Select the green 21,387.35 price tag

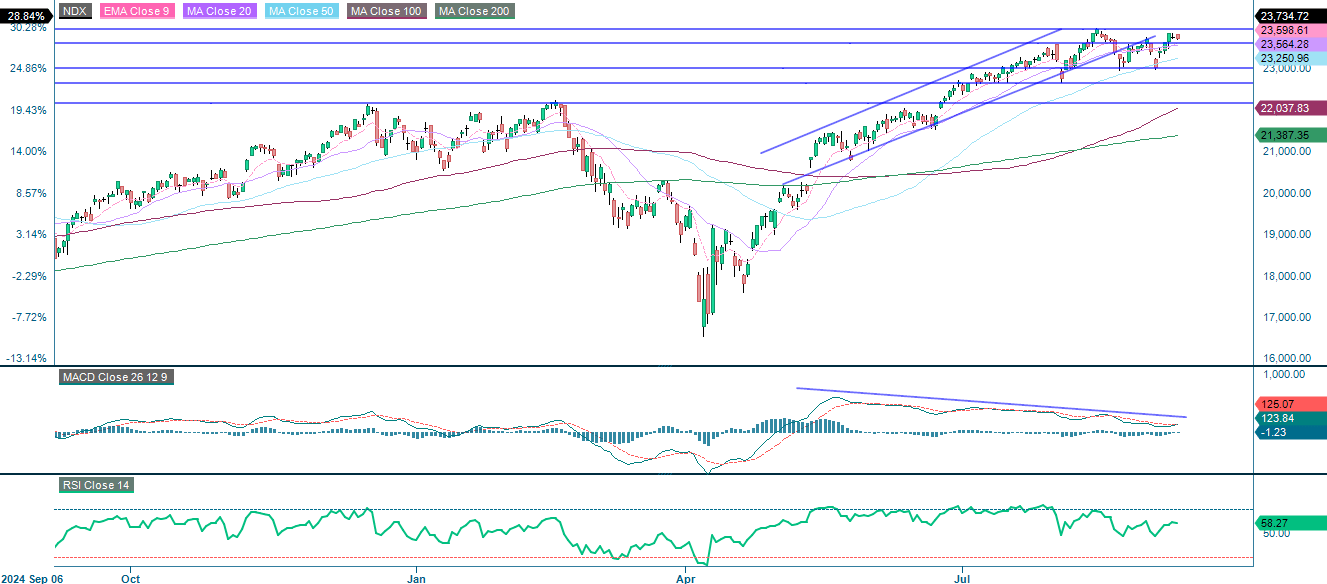(1287, 133)
